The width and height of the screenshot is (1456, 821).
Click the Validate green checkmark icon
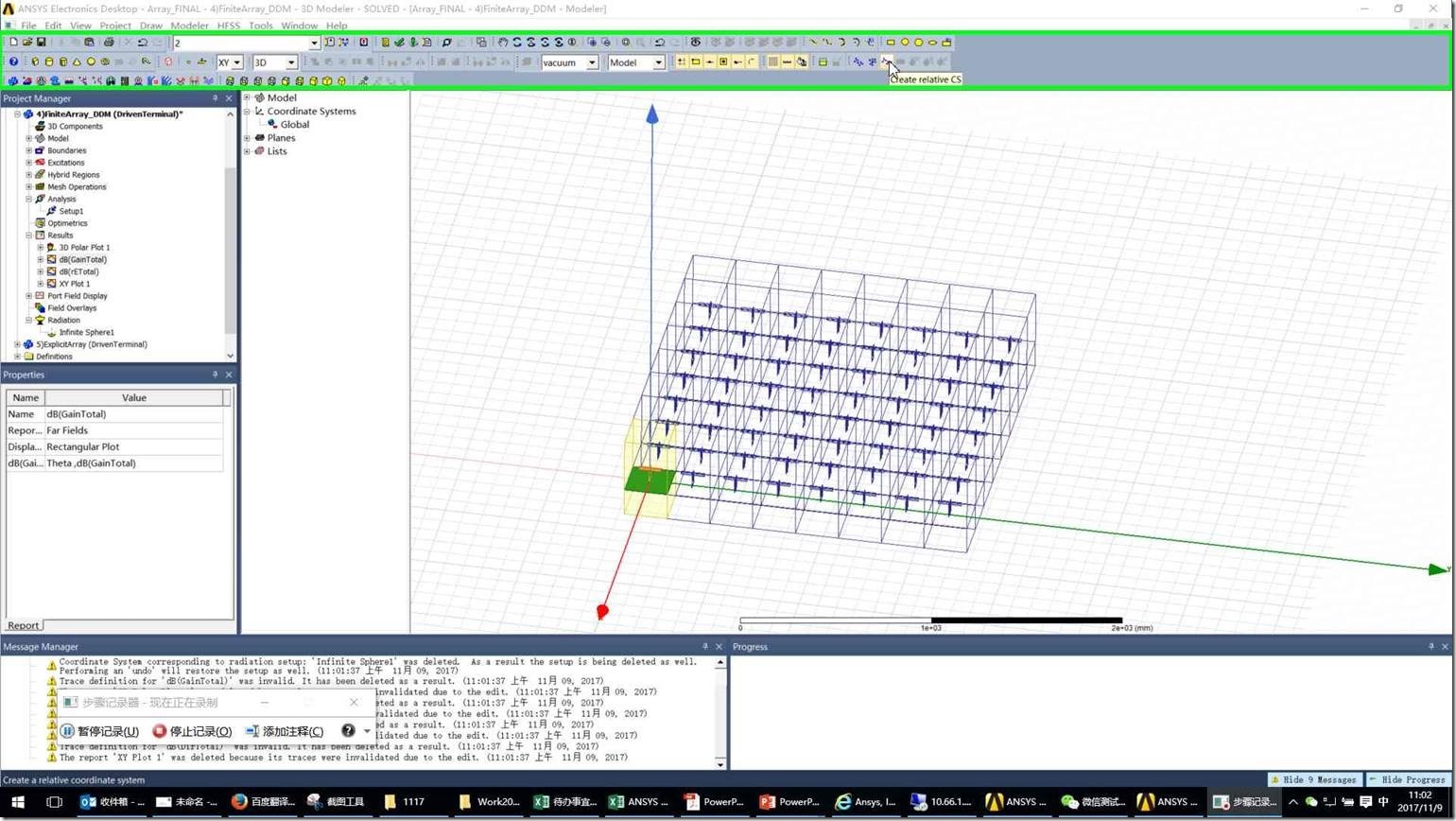[x=400, y=43]
